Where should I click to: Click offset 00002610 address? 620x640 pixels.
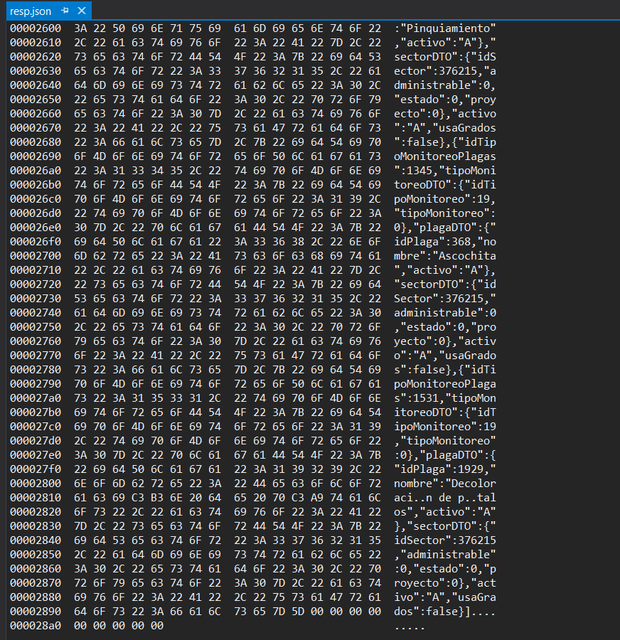point(36,42)
